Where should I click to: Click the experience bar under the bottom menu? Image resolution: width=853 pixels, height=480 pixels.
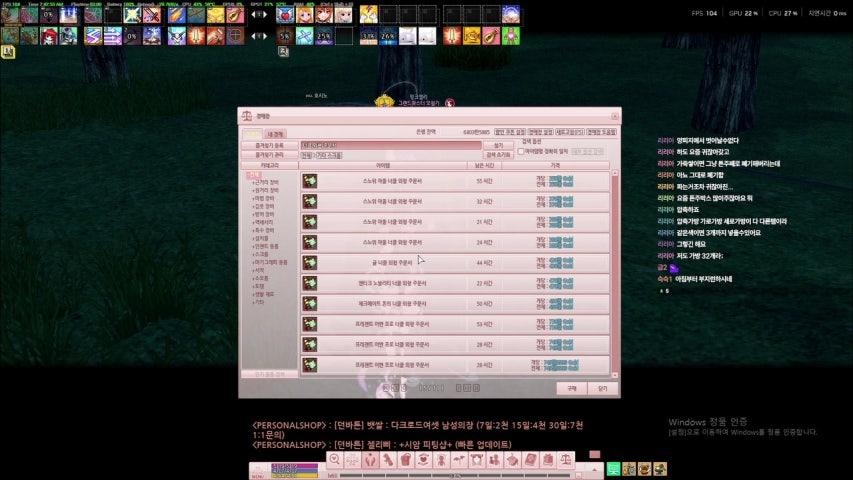(x=454, y=476)
